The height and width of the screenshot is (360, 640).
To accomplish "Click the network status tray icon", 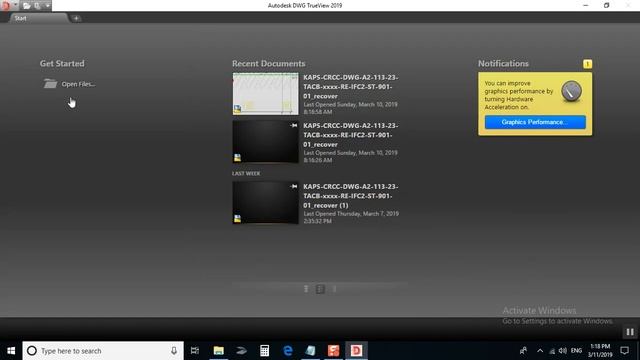I will [552, 351].
